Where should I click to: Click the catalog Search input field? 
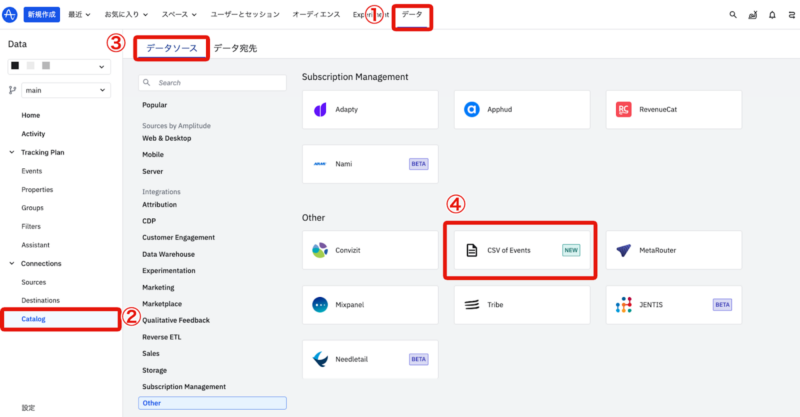point(212,82)
